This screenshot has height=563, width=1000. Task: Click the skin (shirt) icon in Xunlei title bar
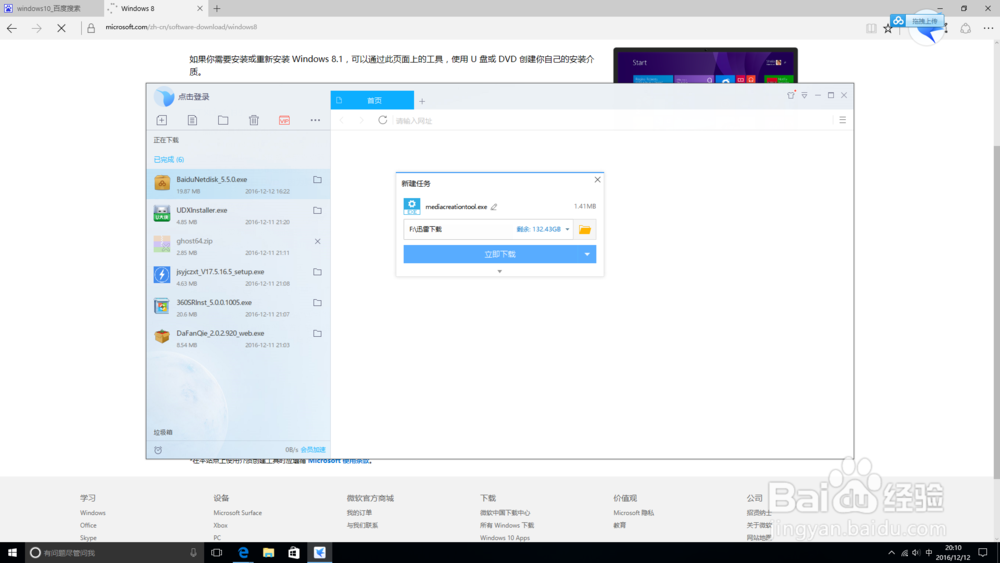[x=791, y=95]
